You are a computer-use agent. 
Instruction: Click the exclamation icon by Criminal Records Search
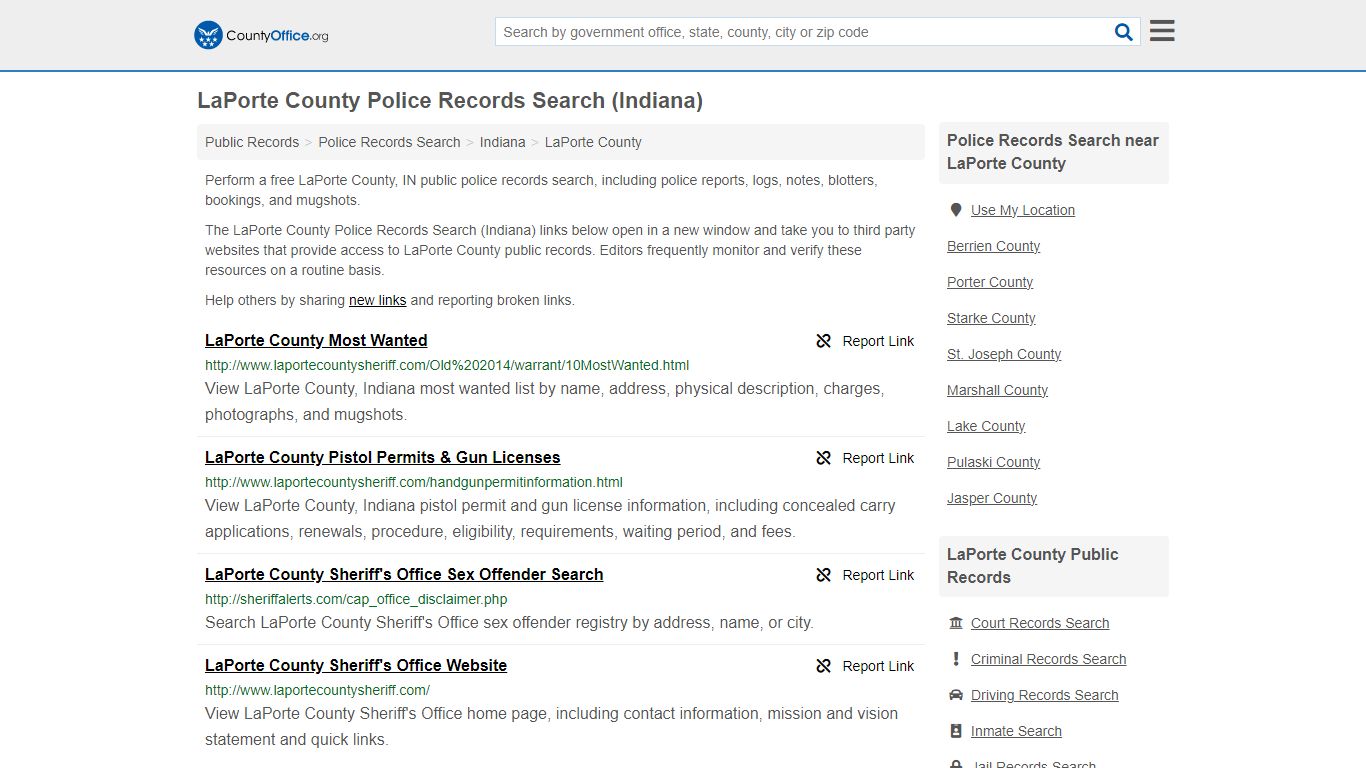pos(956,659)
